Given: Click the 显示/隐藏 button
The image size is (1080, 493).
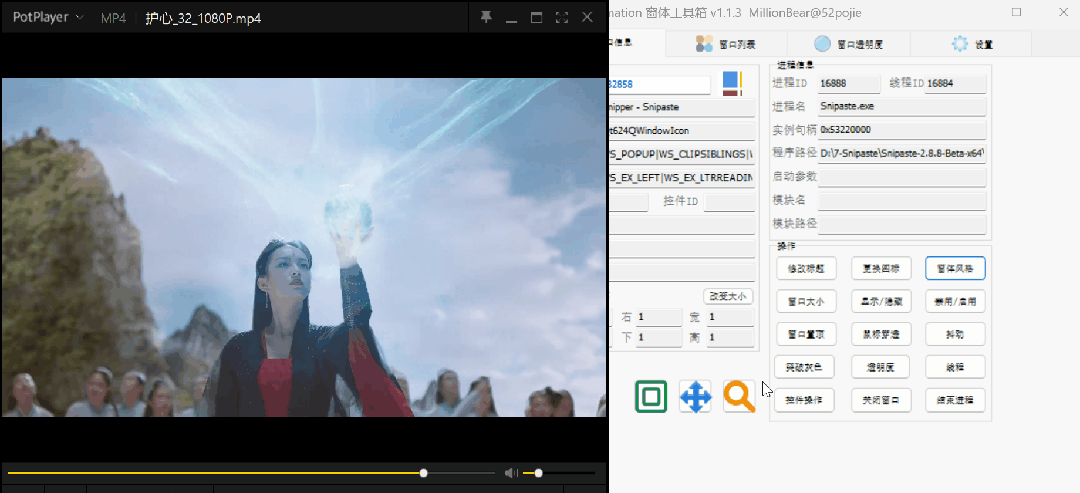Looking at the screenshot, I should pyautogui.click(x=881, y=301).
